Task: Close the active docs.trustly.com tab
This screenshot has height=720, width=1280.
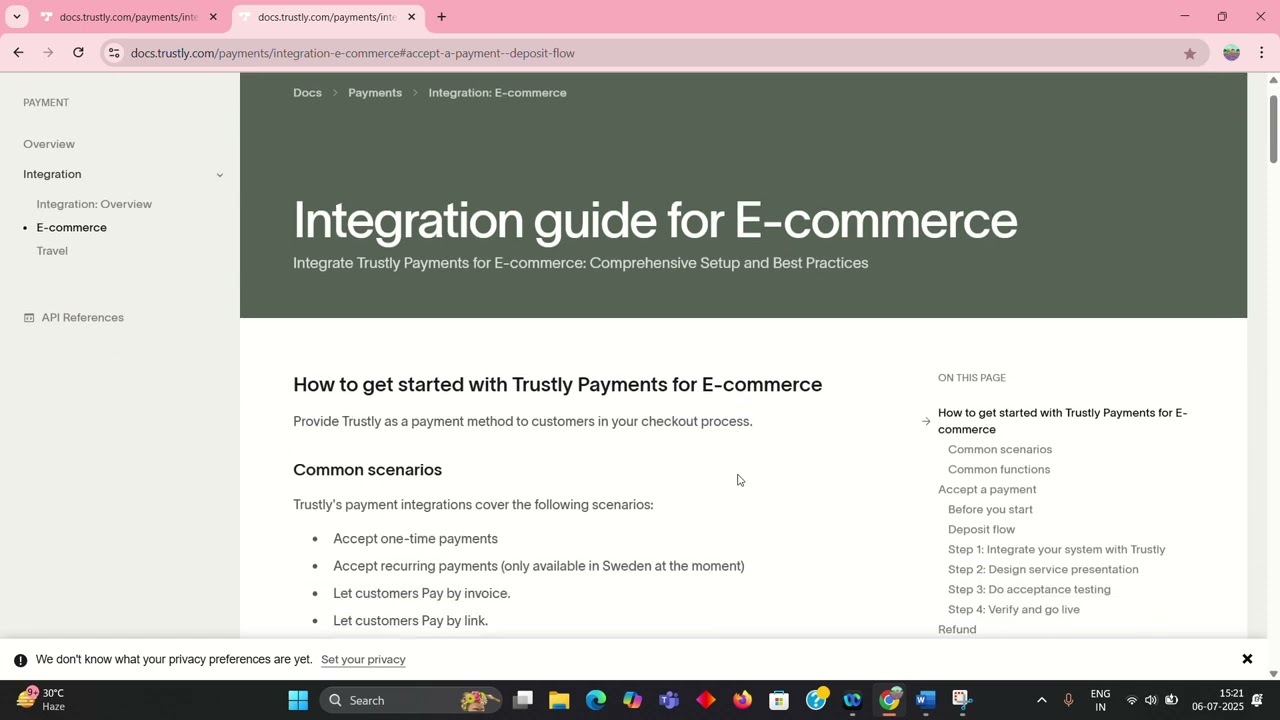Action: [x=411, y=17]
